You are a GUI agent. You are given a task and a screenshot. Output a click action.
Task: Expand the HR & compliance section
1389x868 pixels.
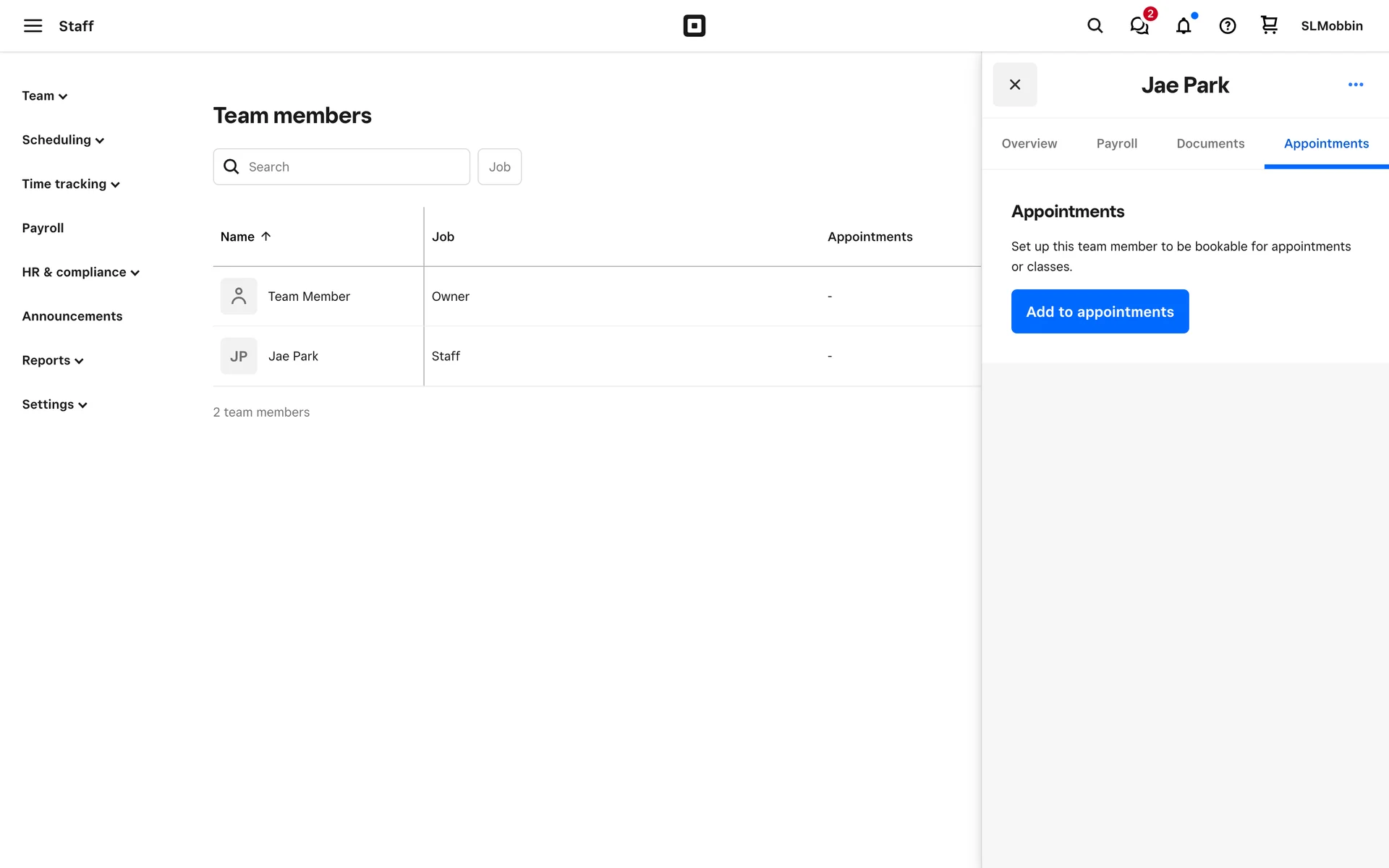[x=80, y=273]
